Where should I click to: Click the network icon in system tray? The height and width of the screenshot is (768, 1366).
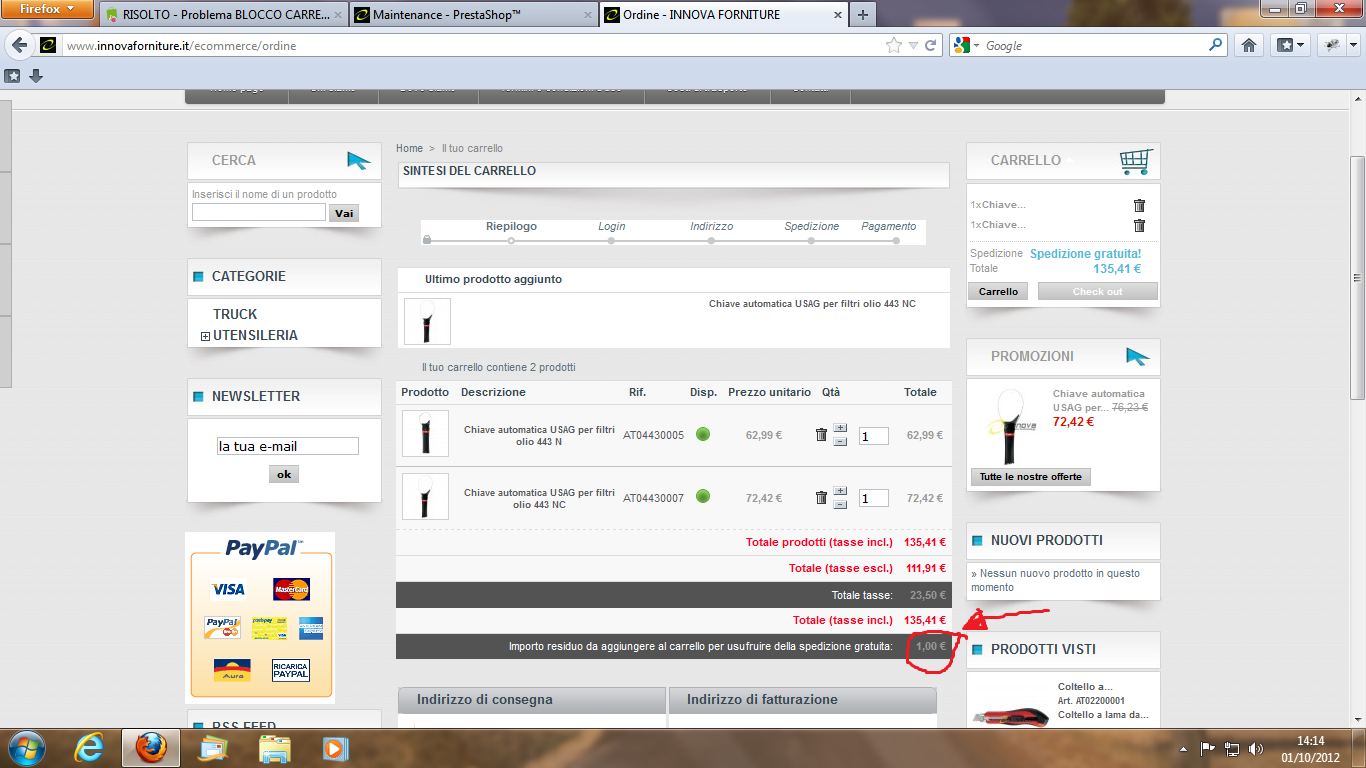1232,748
